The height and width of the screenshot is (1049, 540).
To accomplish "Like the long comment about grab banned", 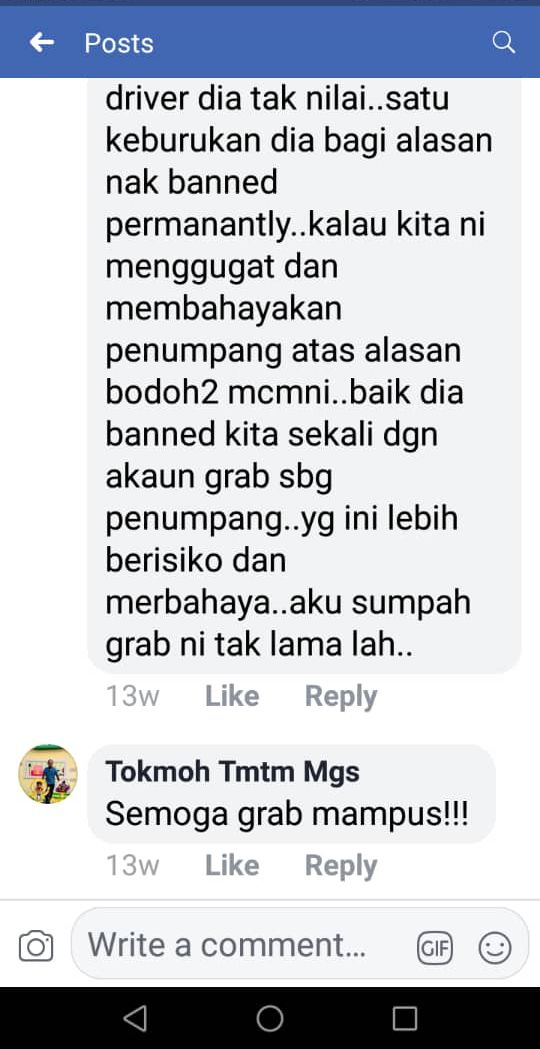I will point(232,696).
